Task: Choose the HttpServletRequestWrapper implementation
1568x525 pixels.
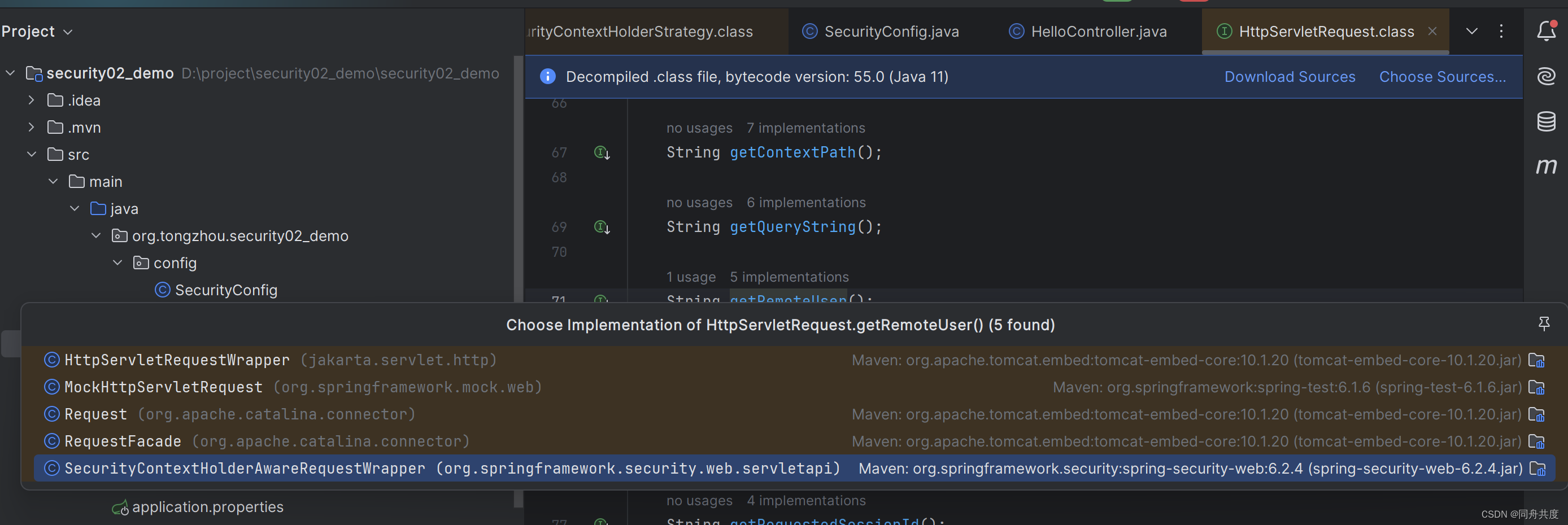Action: point(794,360)
